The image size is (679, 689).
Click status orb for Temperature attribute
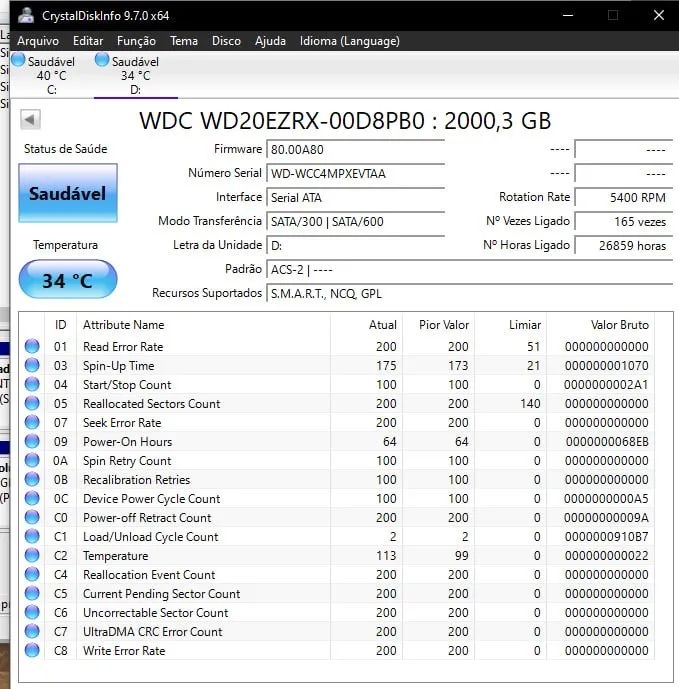32,555
